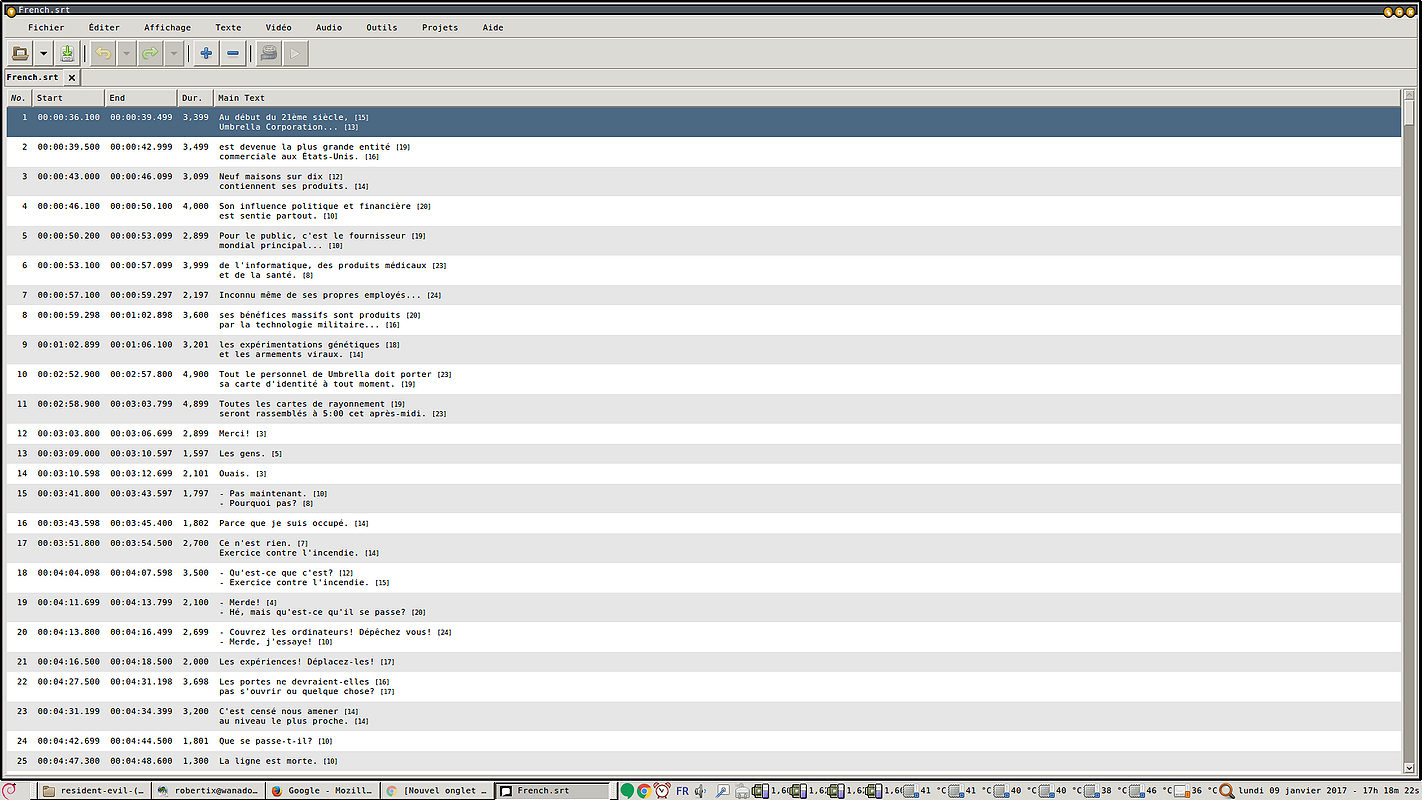The image size is (1422, 800).
Task: Select the French.srt document tab
Action: 33,77
